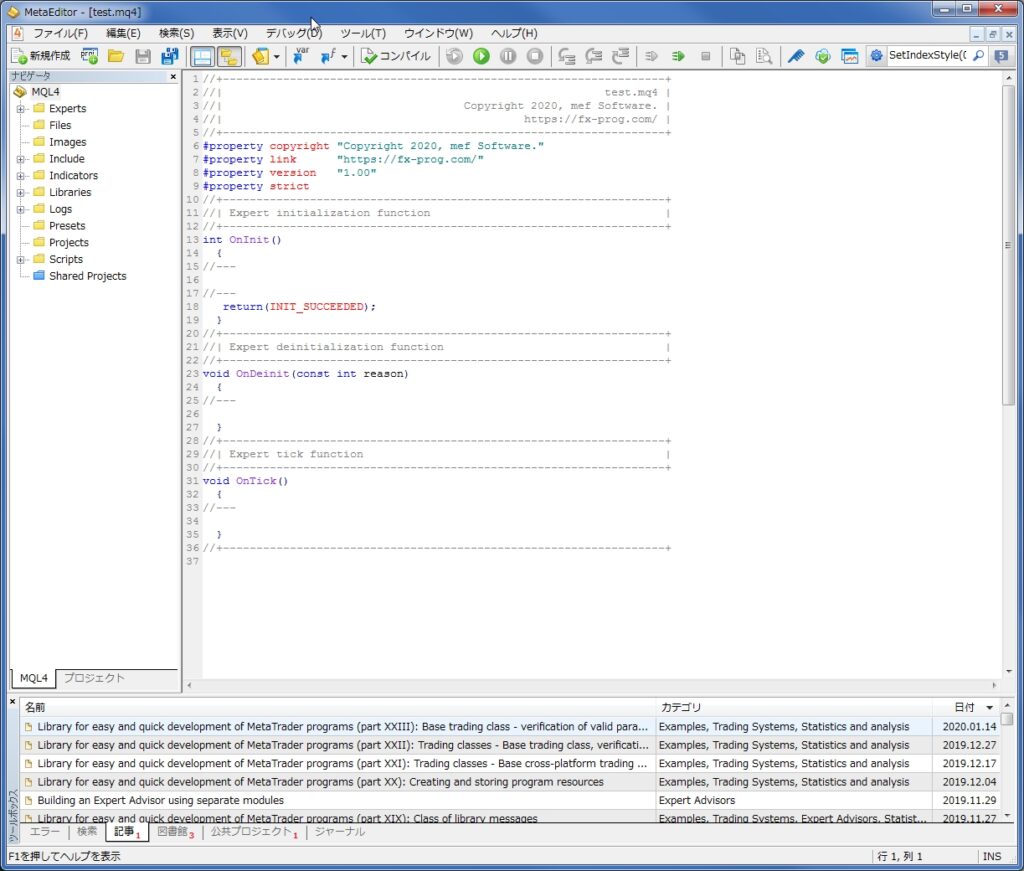Click the SetIndexStyle search input field
Image resolution: width=1024 pixels, height=871 pixels.
927,55
